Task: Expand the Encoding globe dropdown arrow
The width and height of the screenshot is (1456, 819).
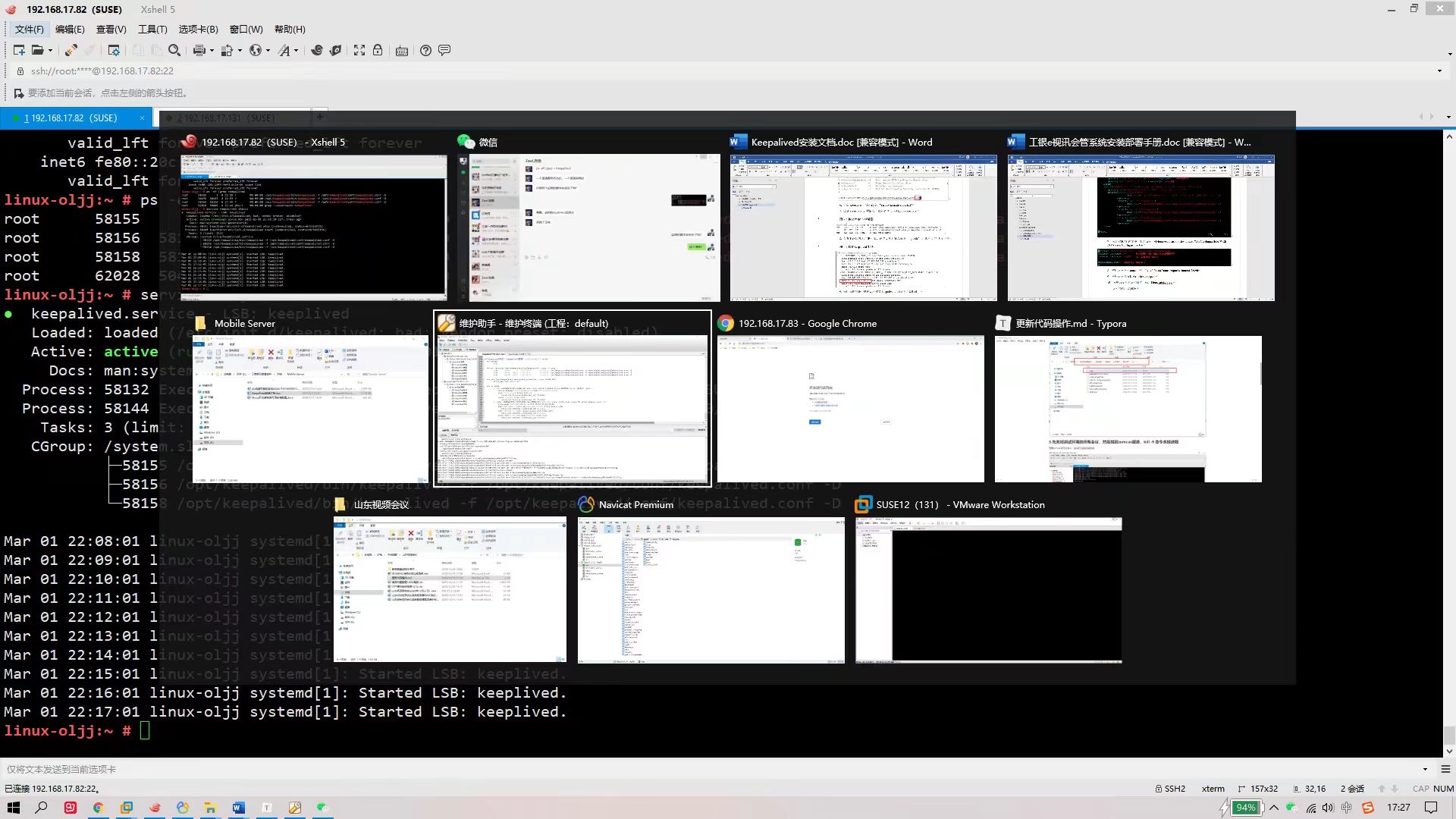Action: pos(268,51)
